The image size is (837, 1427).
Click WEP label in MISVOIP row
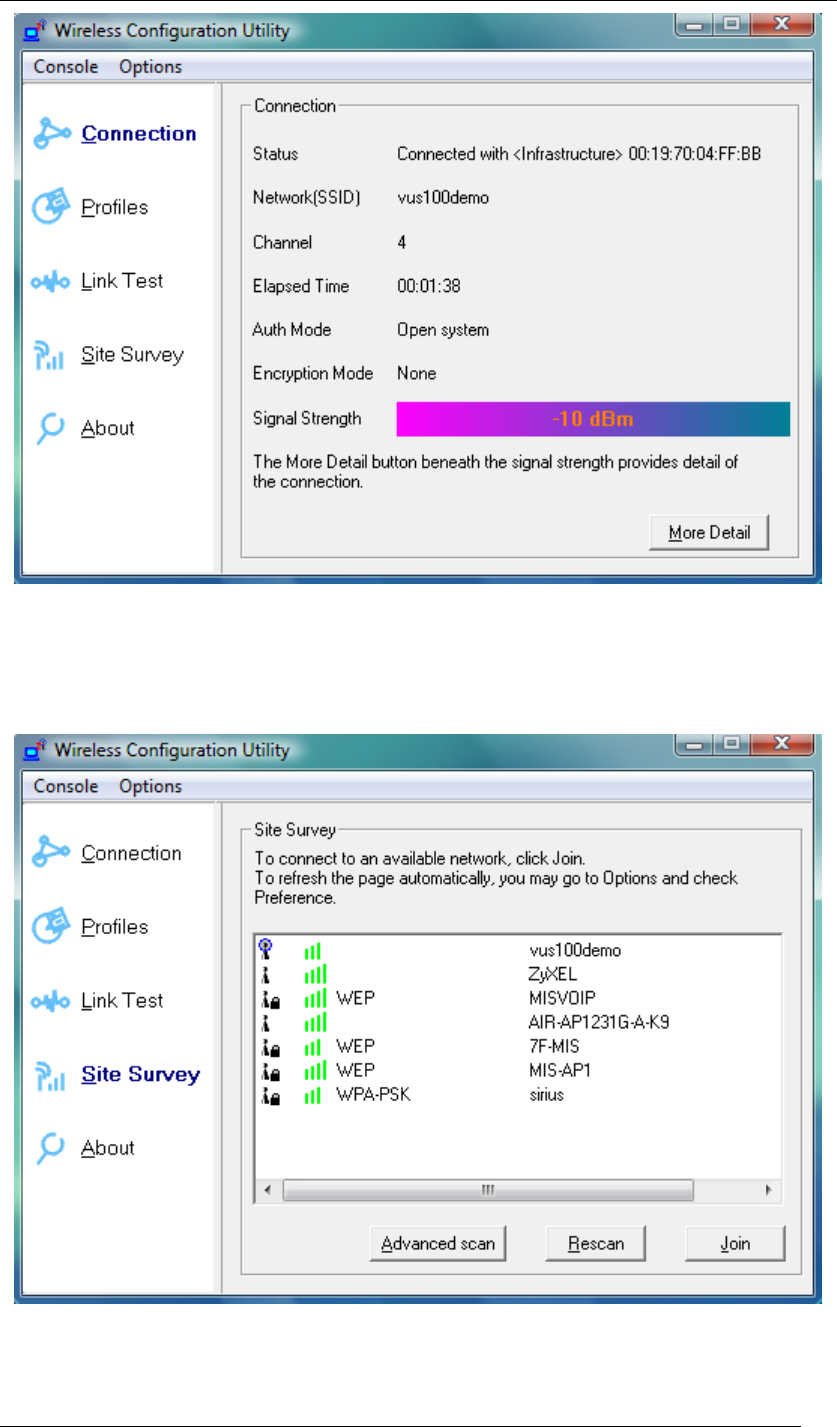click(354, 999)
